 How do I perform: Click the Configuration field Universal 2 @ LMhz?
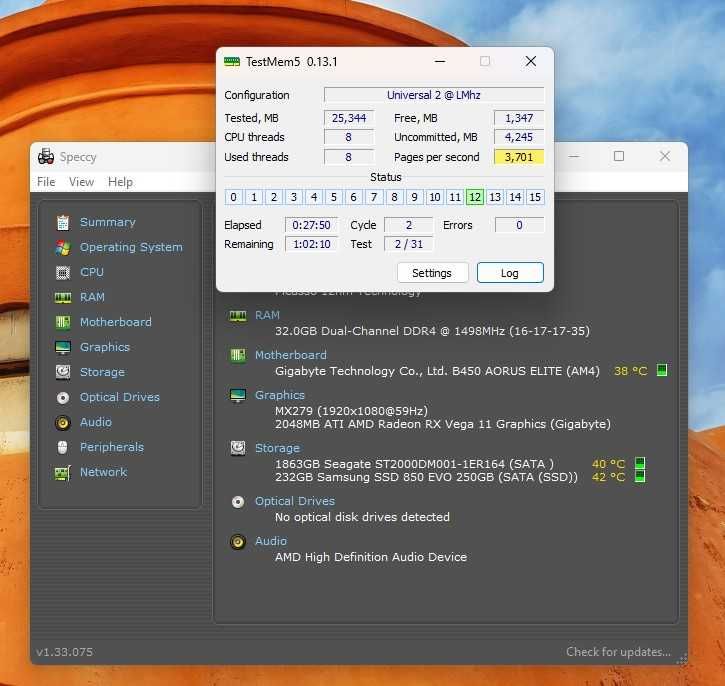point(434,95)
